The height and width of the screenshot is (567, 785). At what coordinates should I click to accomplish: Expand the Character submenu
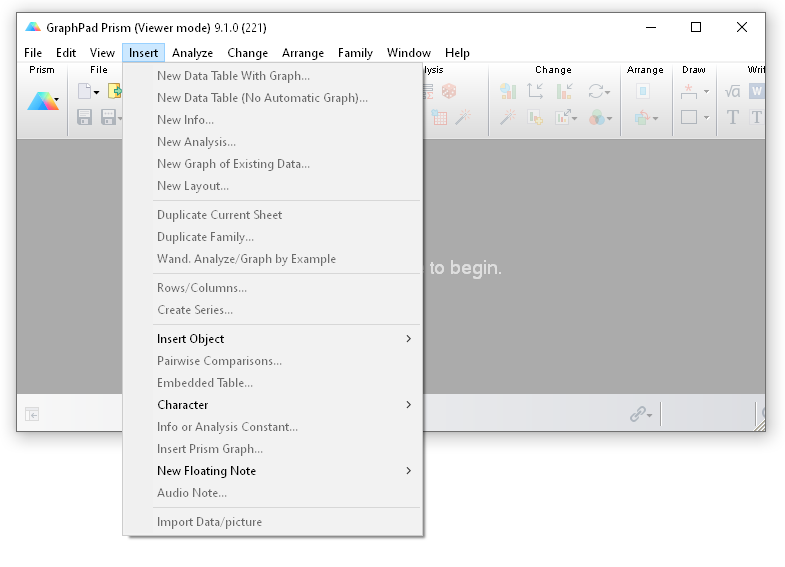point(409,405)
